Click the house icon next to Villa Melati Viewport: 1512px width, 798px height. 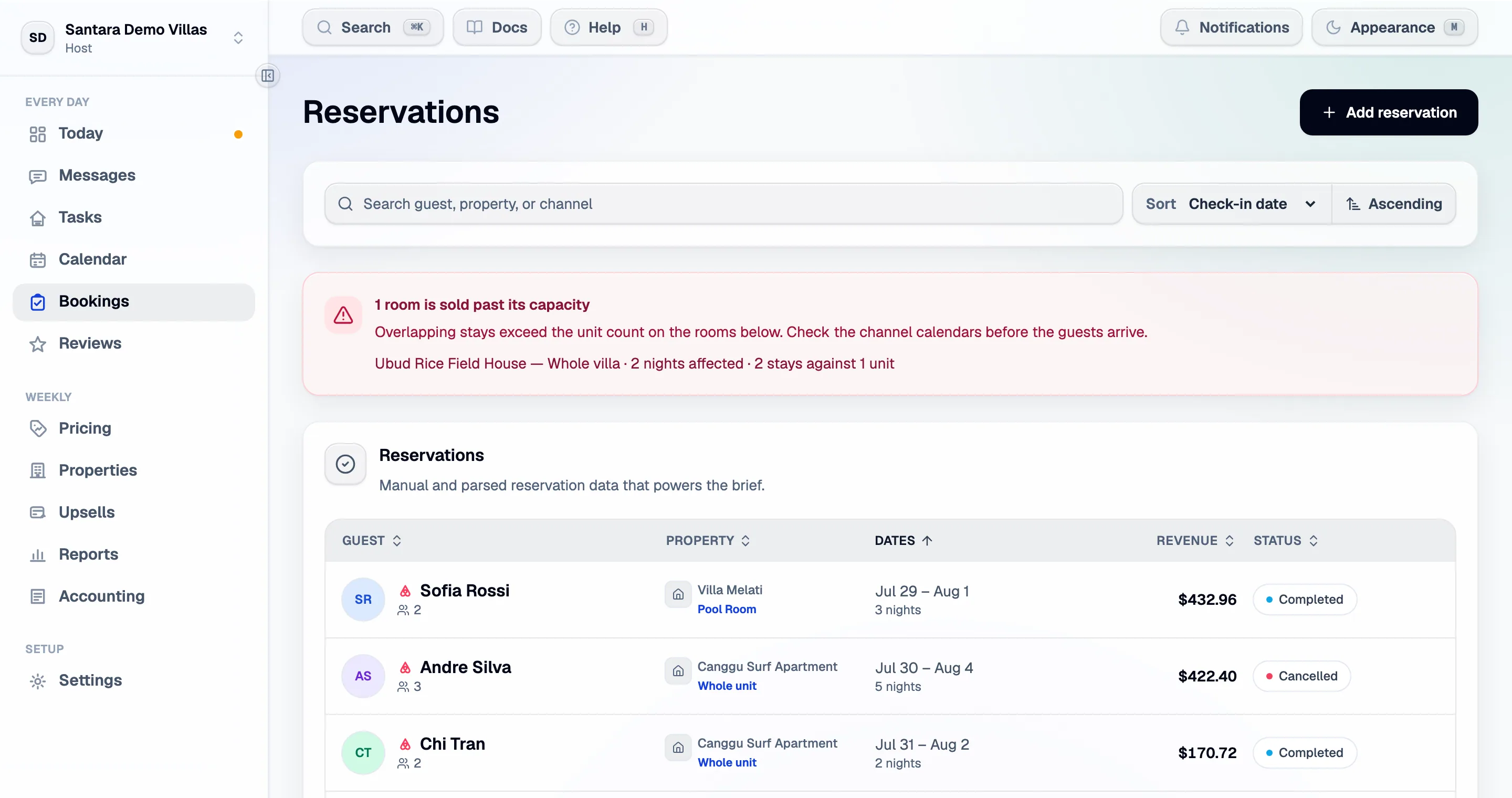[678, 594]
